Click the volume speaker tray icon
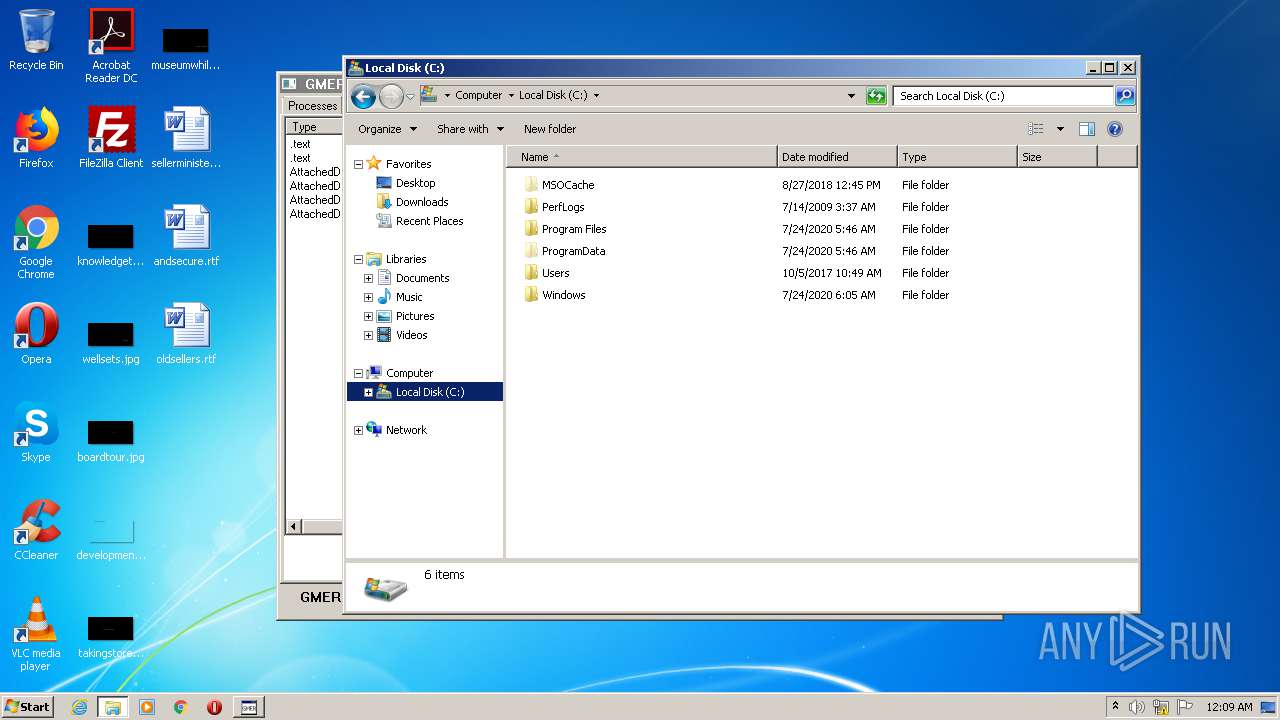 (1137, 707)
